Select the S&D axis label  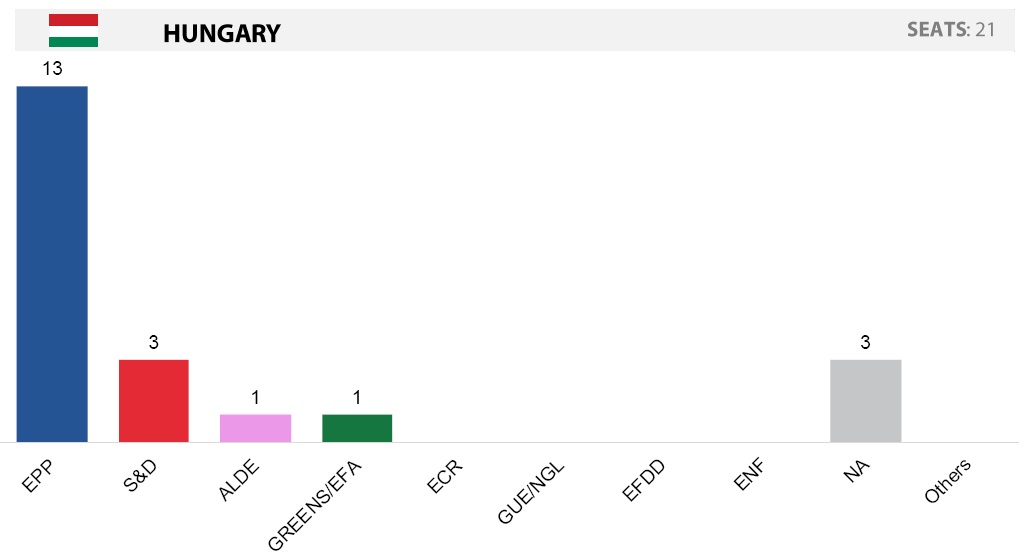[x=140, y=476]
